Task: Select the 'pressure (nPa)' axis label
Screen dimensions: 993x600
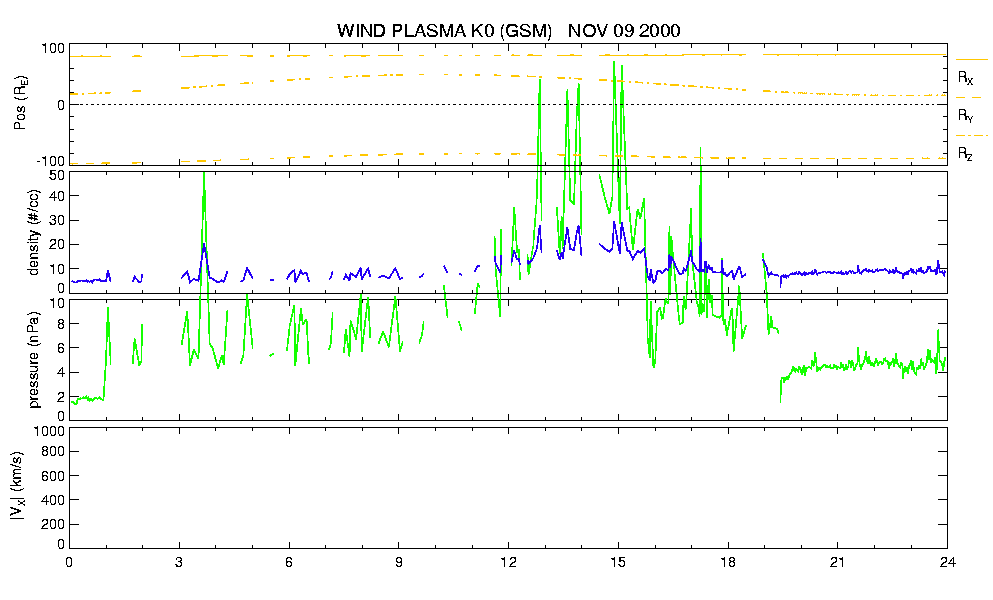Action: [34, 360]
